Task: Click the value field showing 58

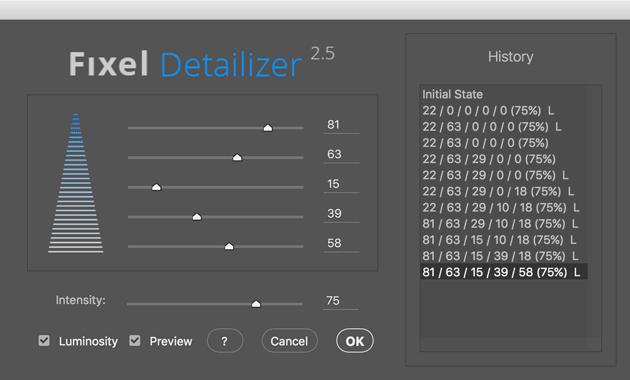Action: [341, 243]
